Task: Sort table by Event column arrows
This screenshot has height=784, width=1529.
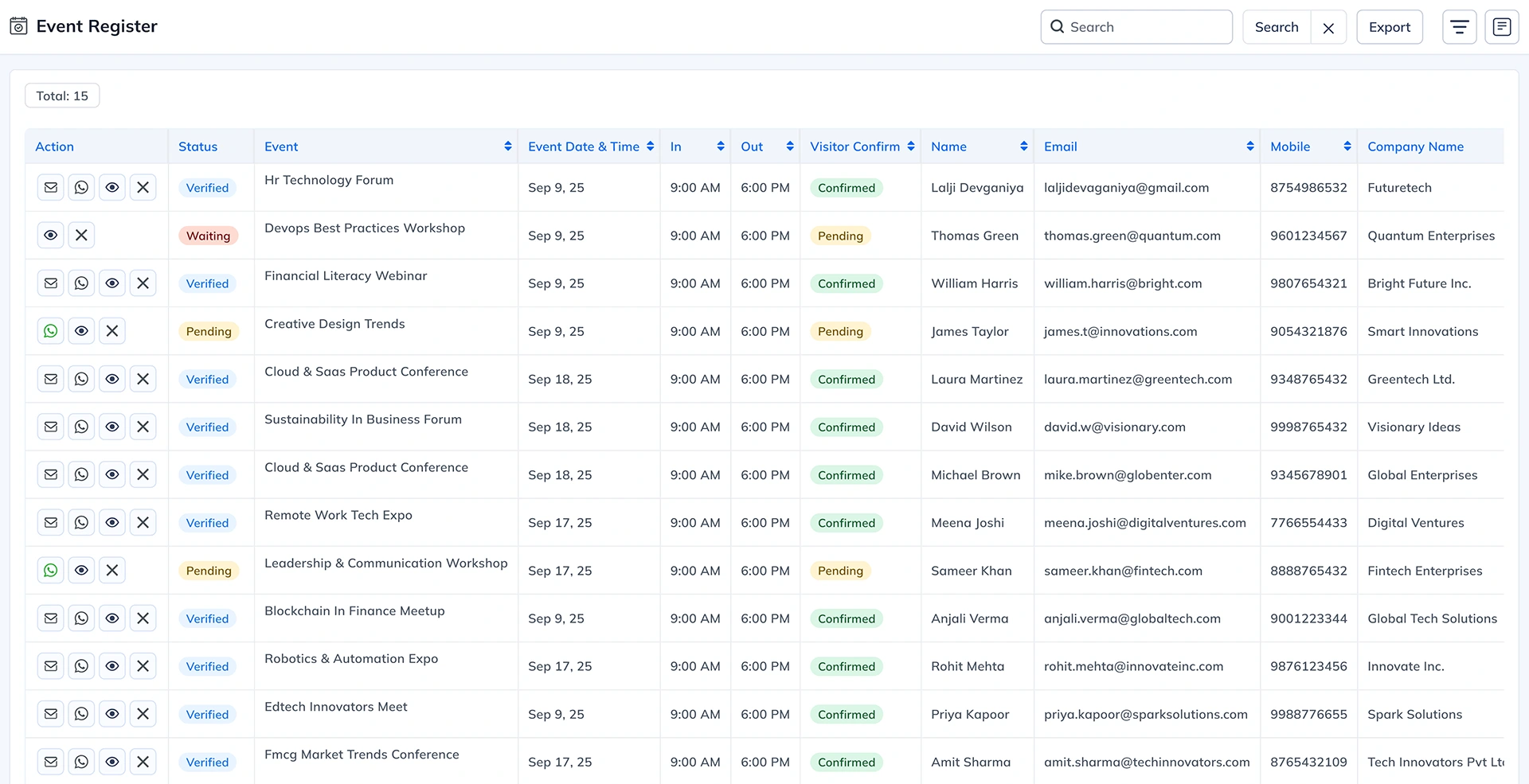Action: [x=507, y=146]
